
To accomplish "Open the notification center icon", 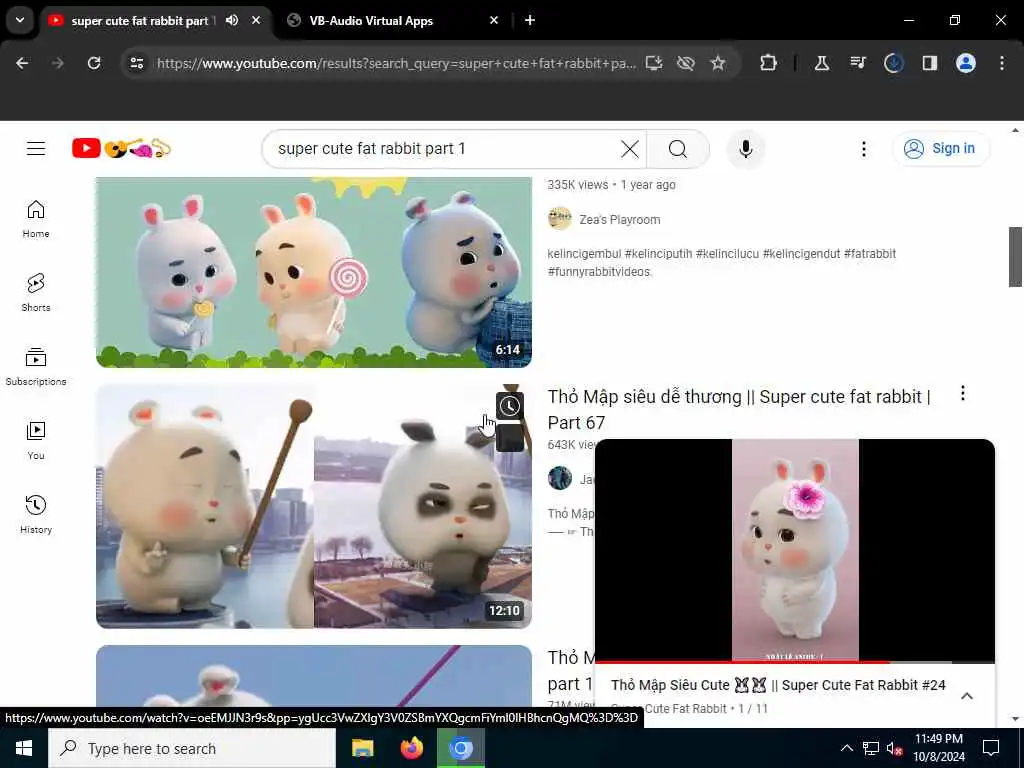I will [991, 748].
